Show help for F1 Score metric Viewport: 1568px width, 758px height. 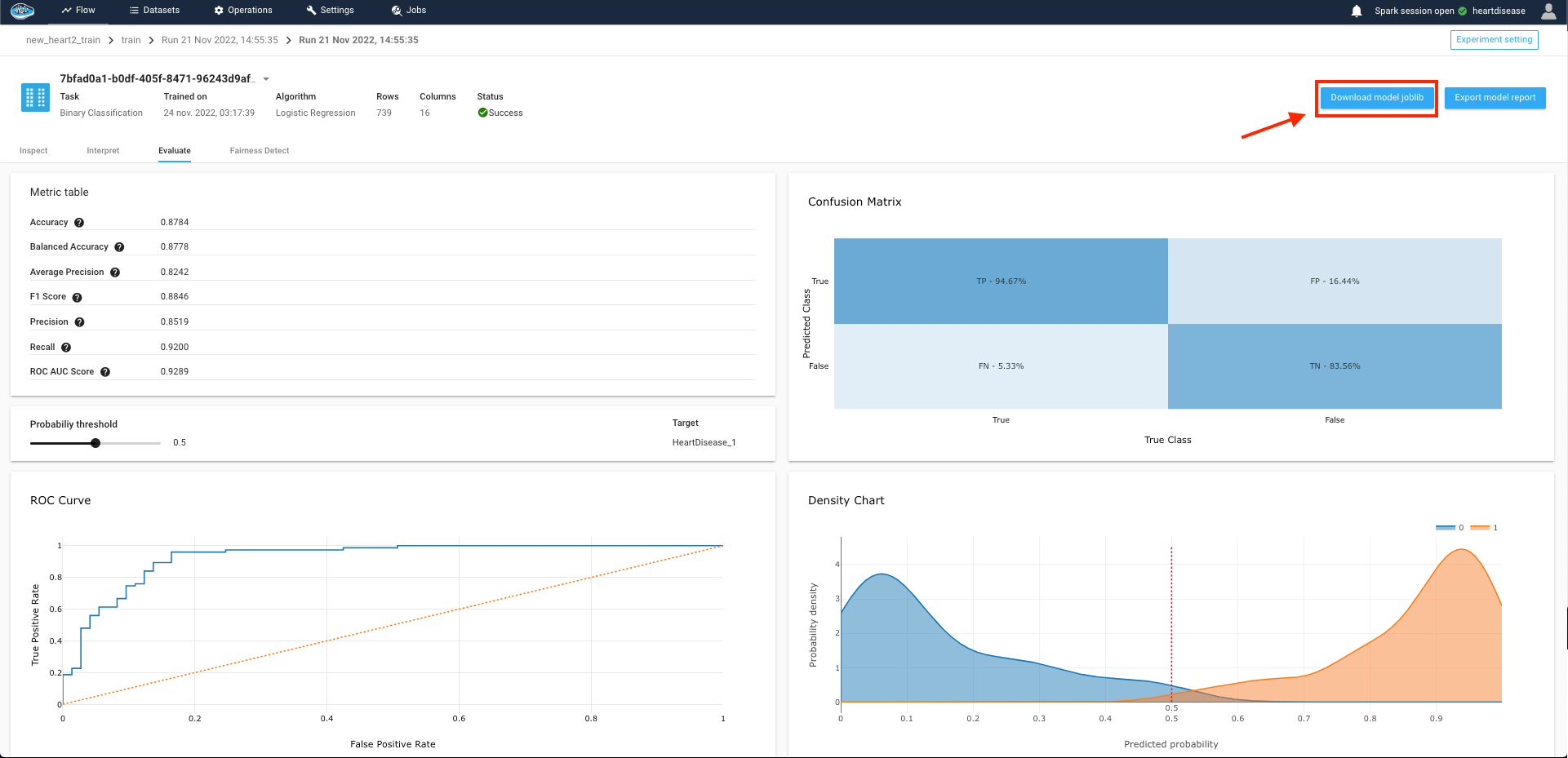pos(77,298)
